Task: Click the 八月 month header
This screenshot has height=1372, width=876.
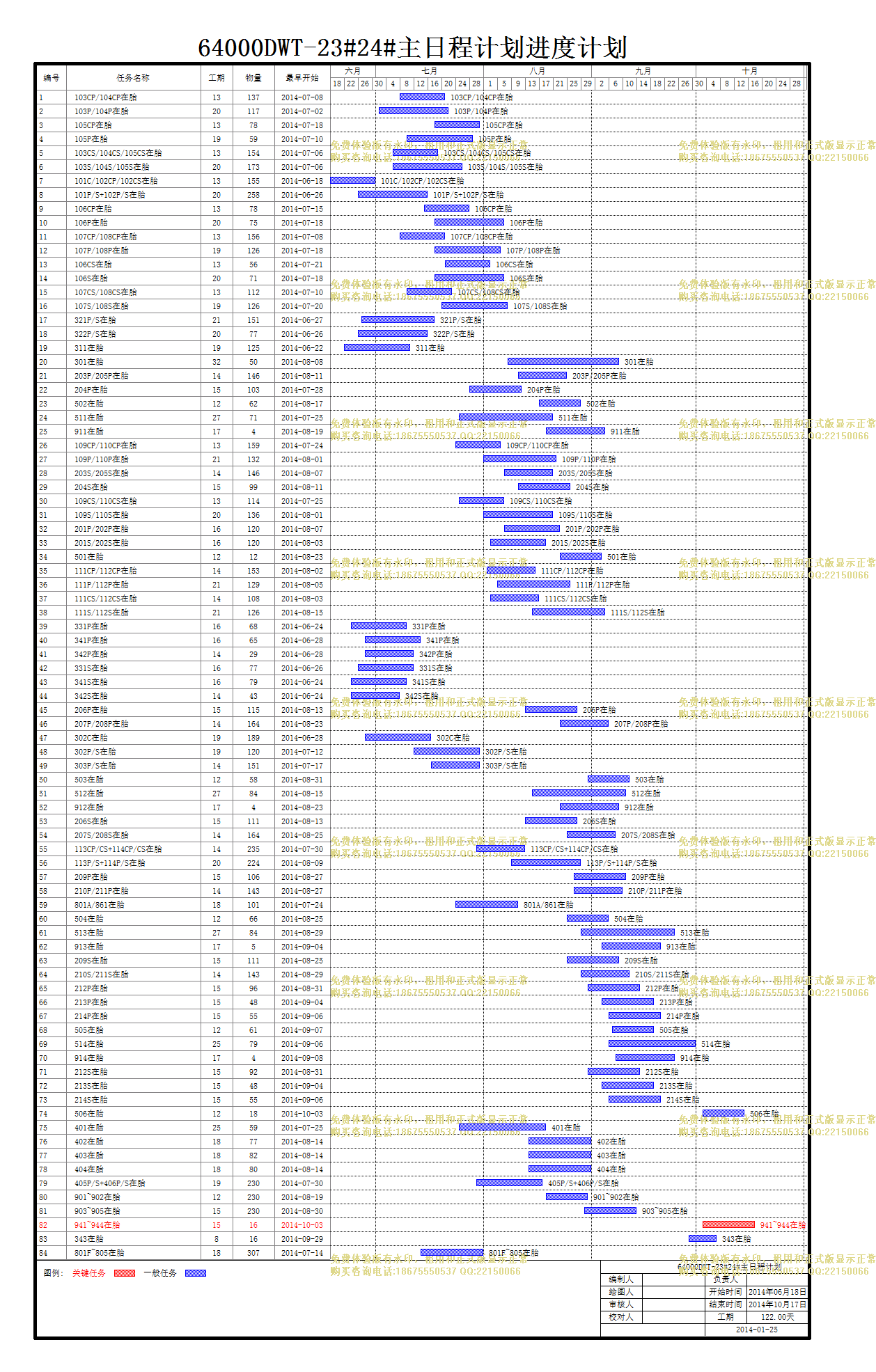Action: coord(538,71)
